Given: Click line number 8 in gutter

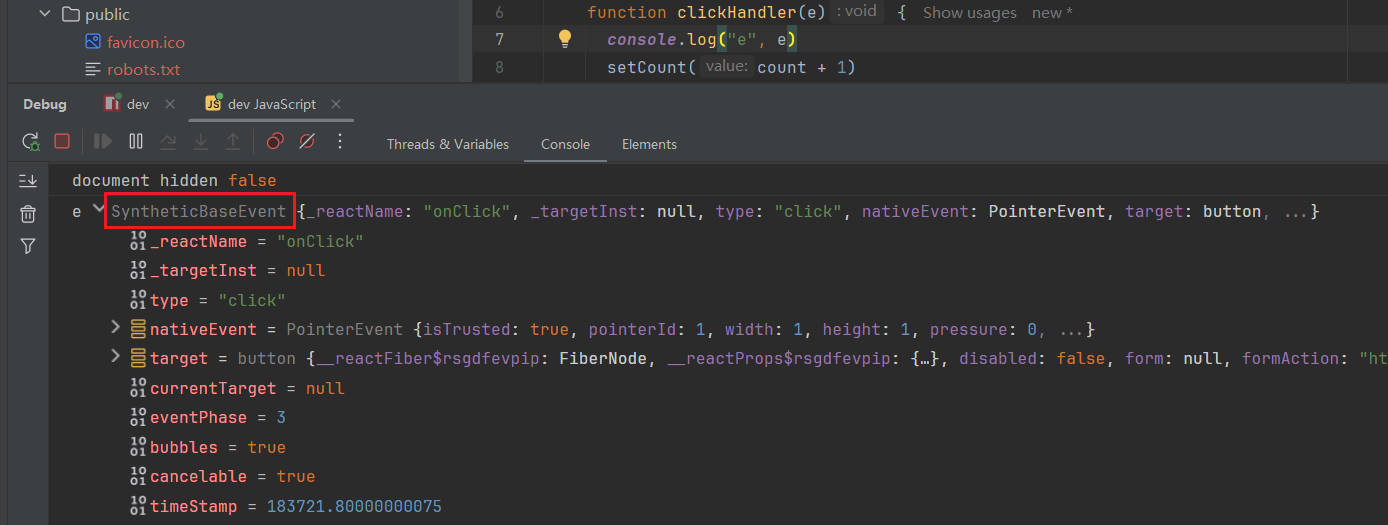Looking at the screenshot, I should click(500, 67).
